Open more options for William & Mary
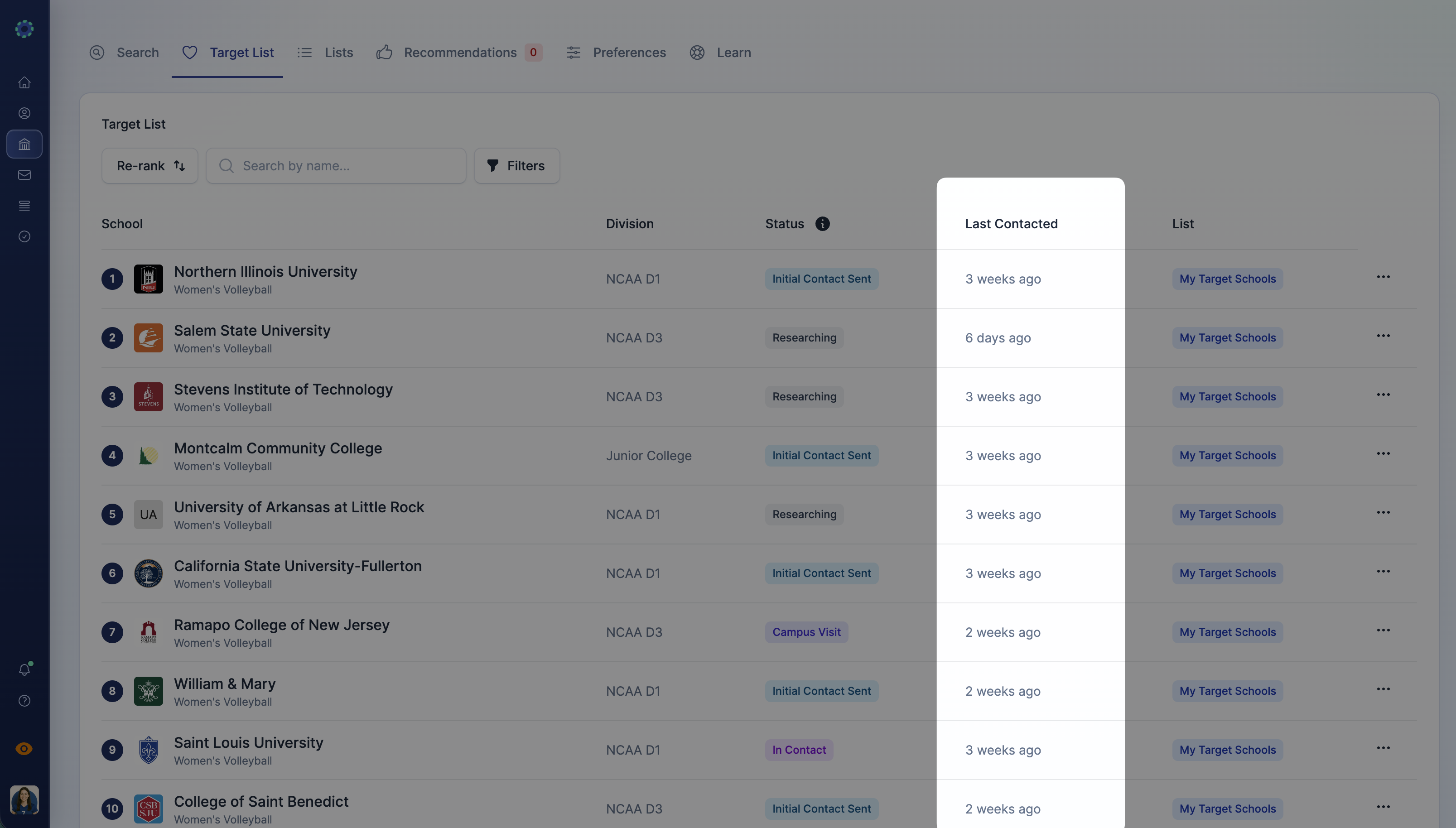The width and height of the screenshot is (1456, 828). 1383,689
